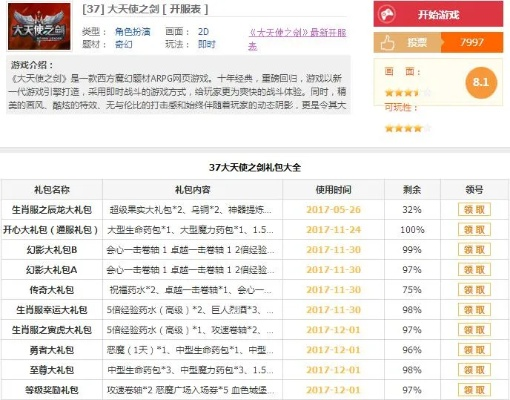Click the 8.1 score badge

coord(481,82)
